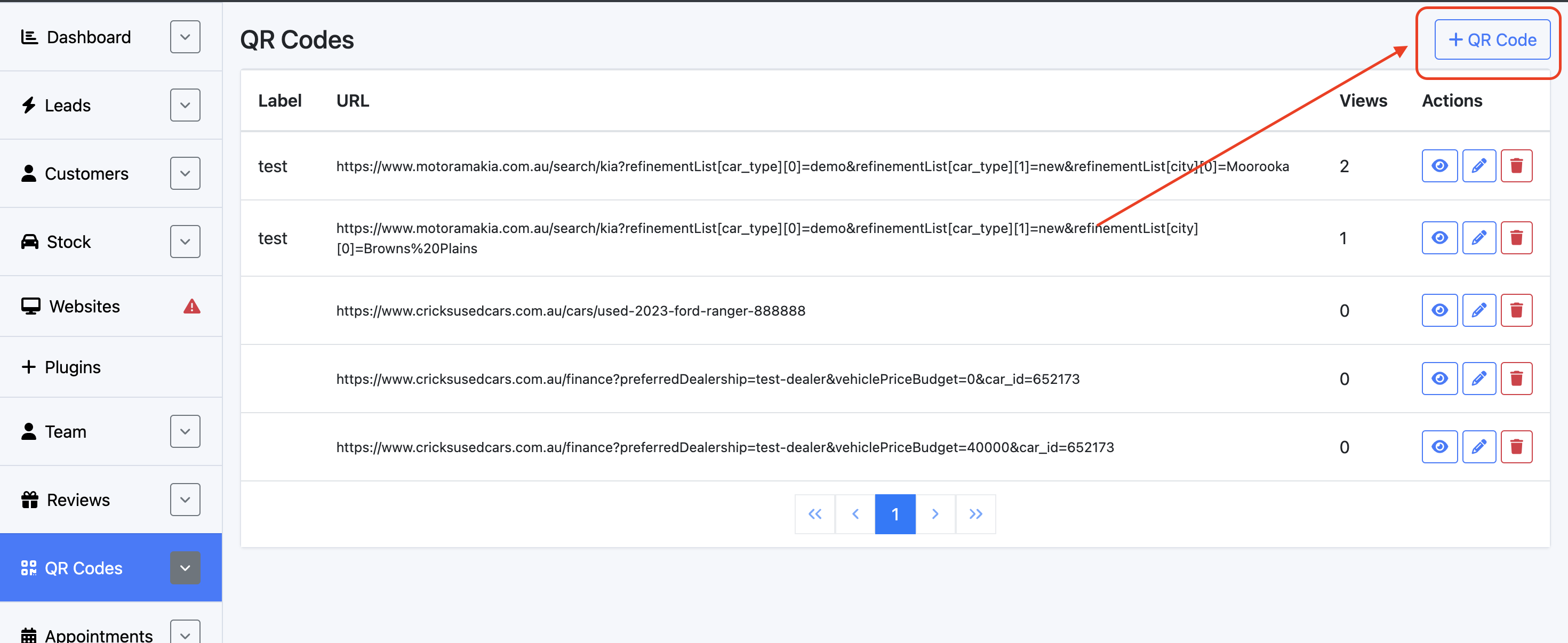The height and width of the screenshot is (643, 1568).
Task: Expand the Stock submenu chevron
Action: click(185, 242)
